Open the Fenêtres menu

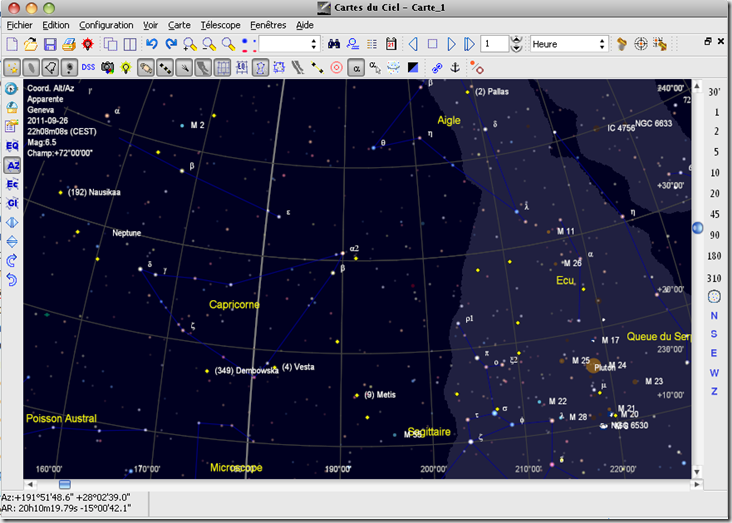(x=268, y=25)
